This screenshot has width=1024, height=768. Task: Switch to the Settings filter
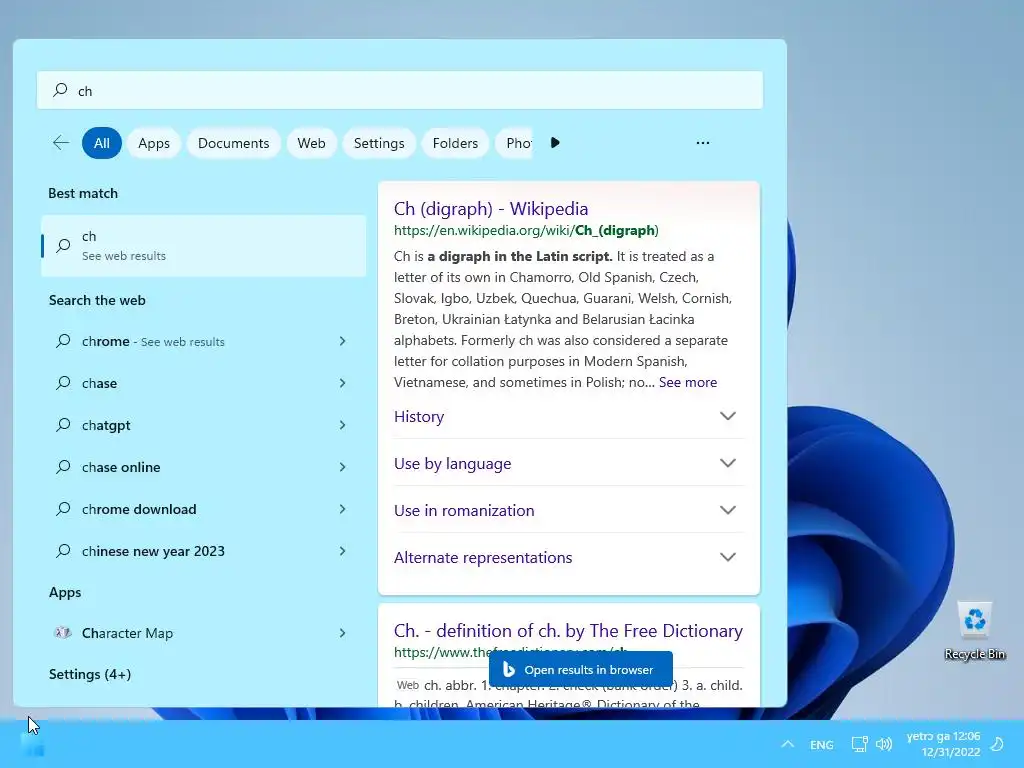379,143
